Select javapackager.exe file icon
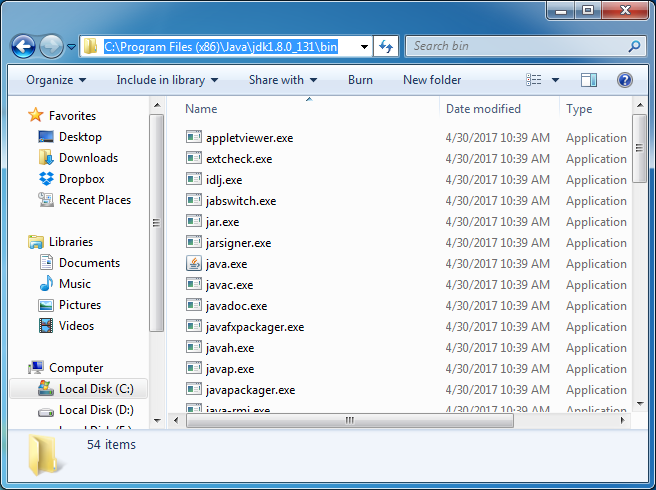This screenshot has width=656, height=490. (194, 389)
